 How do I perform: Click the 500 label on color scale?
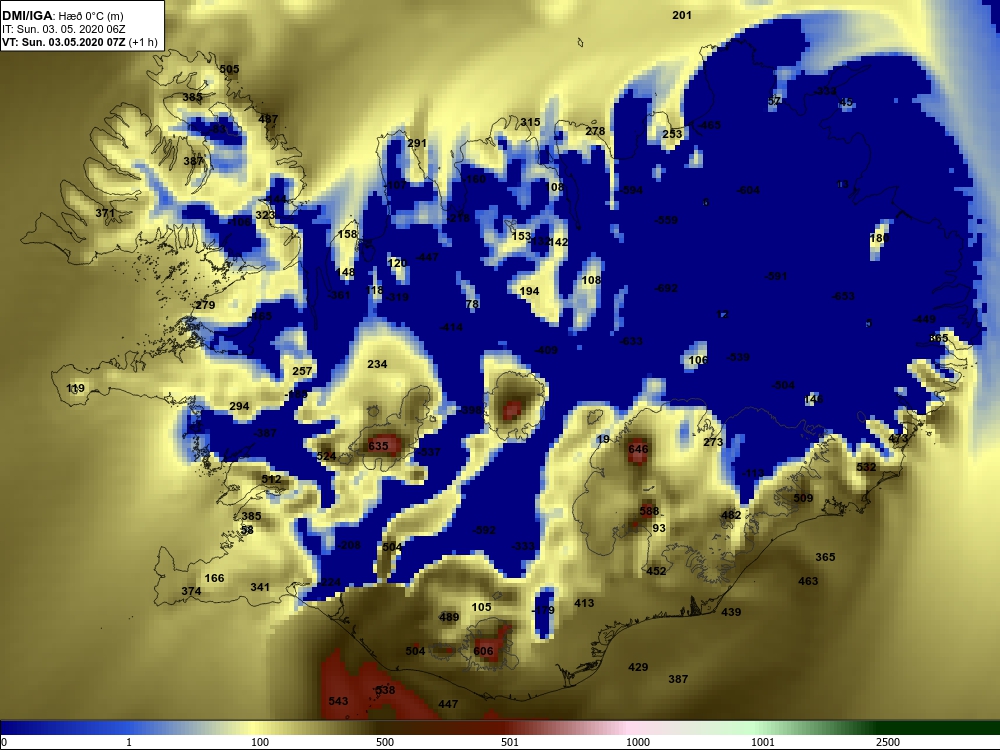click(385, 742)
